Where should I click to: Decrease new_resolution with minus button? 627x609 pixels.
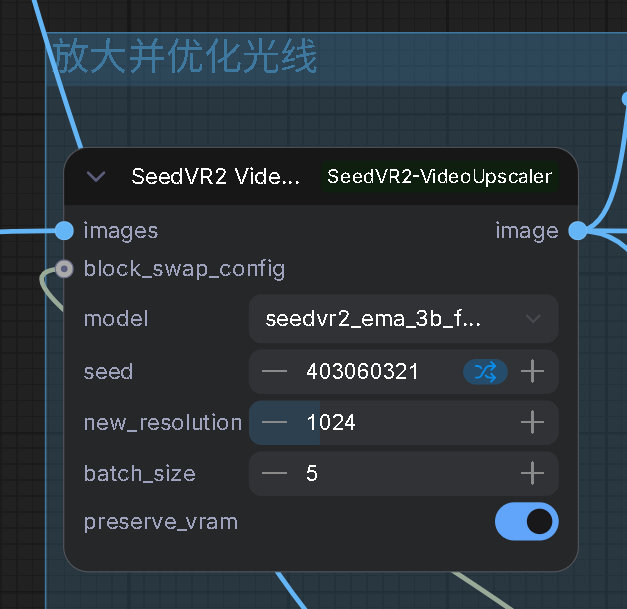(x=274, y=422)
